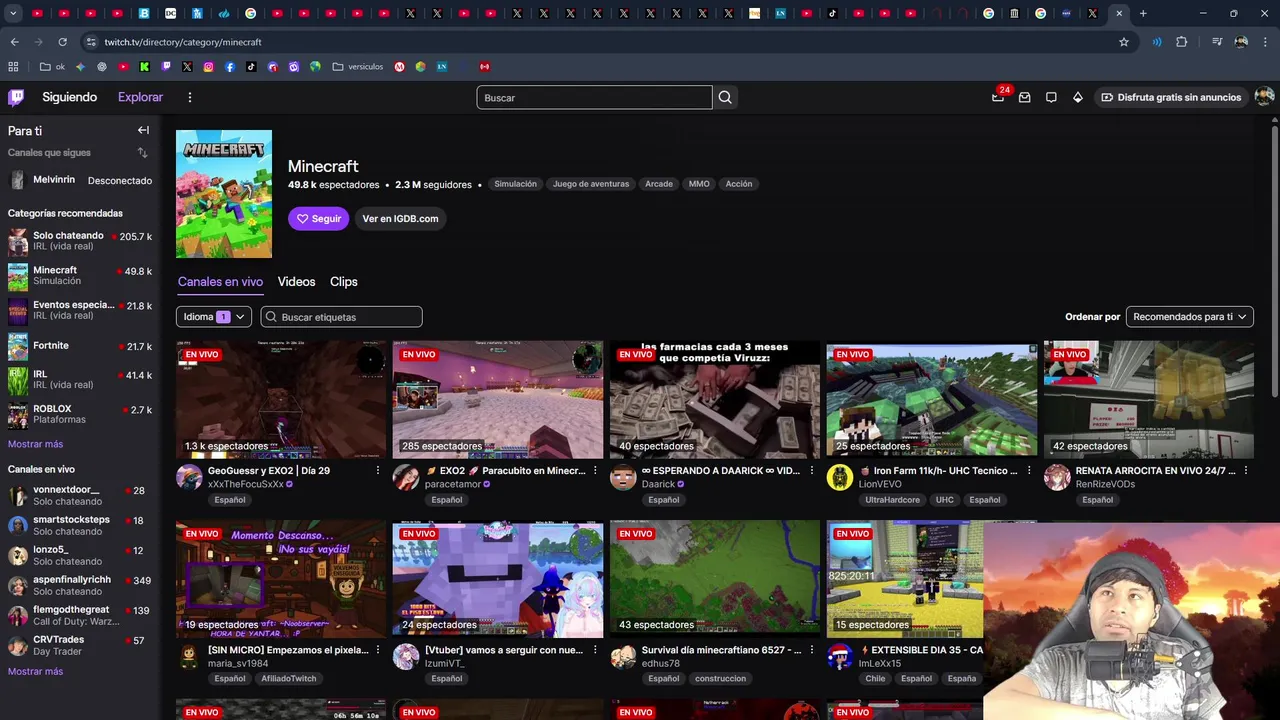Image resolution: width=1280 pixels, height=720 pixels.
Task: Open Solo chateando recommended category
Action: (80, 241)
